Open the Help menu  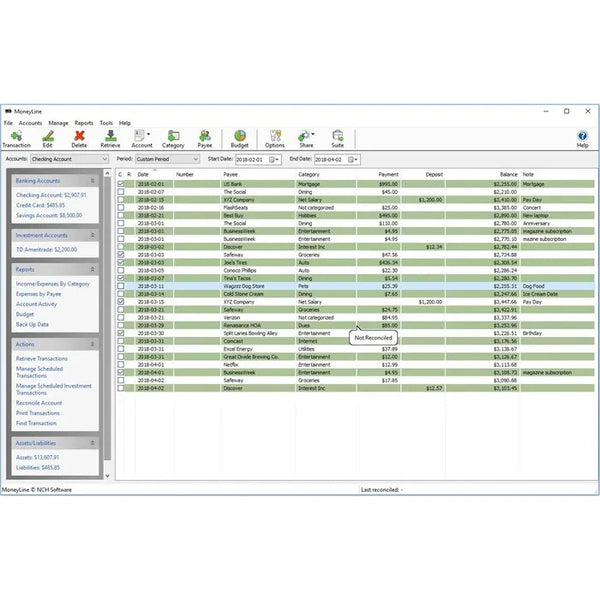pos(125,123)
